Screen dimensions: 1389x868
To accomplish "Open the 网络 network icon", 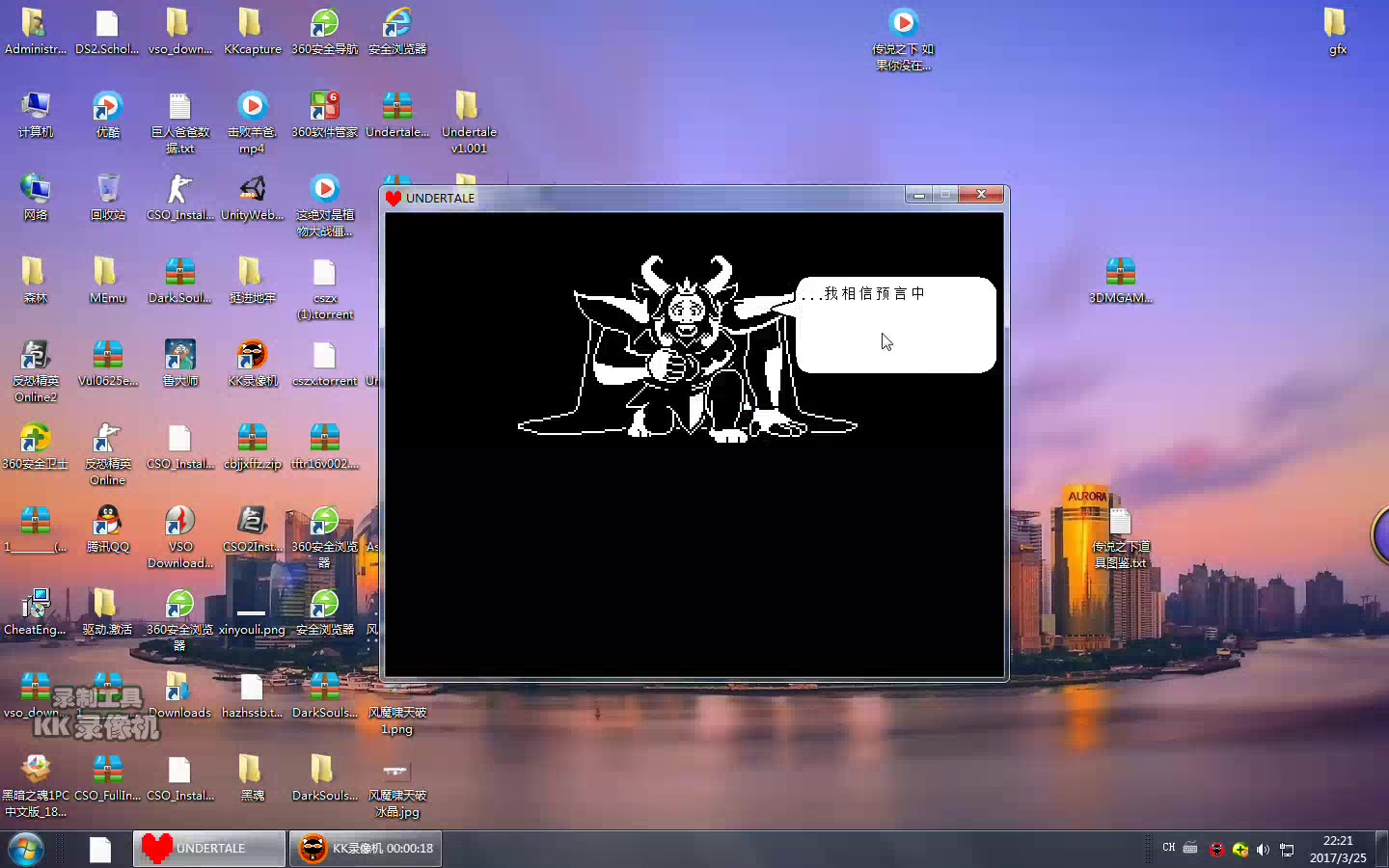I will [x=35, y=197].
